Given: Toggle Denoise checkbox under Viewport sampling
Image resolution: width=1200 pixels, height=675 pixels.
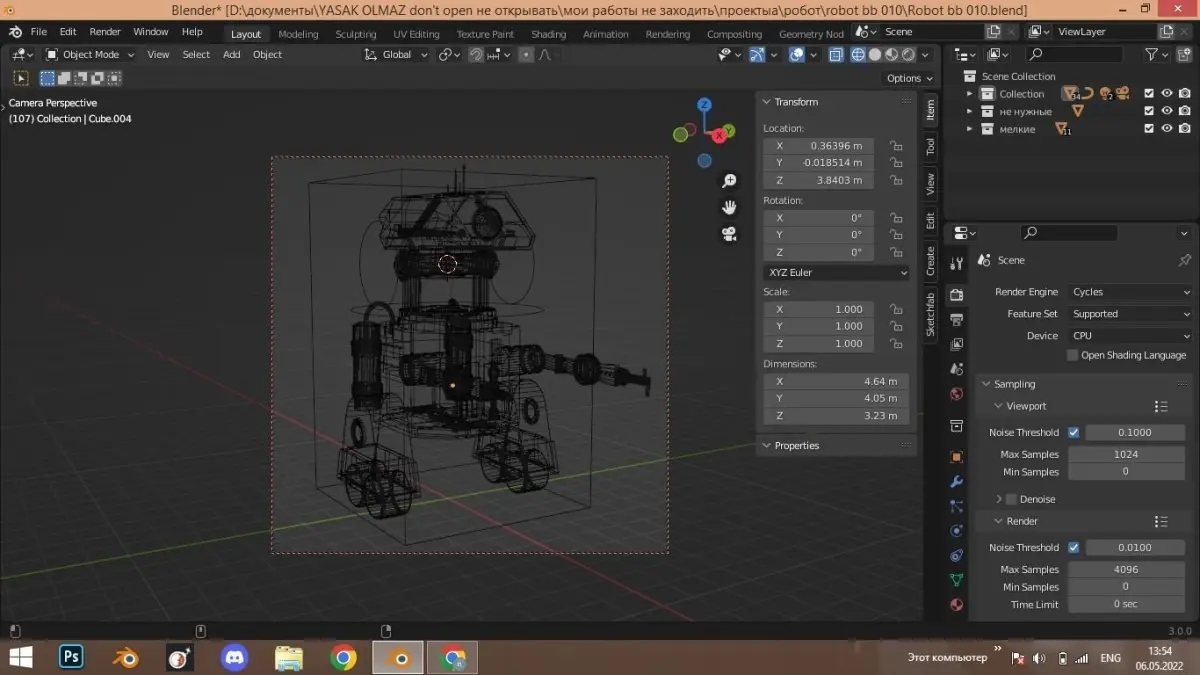Looking at the screenshot, I should click(1011, 499).
